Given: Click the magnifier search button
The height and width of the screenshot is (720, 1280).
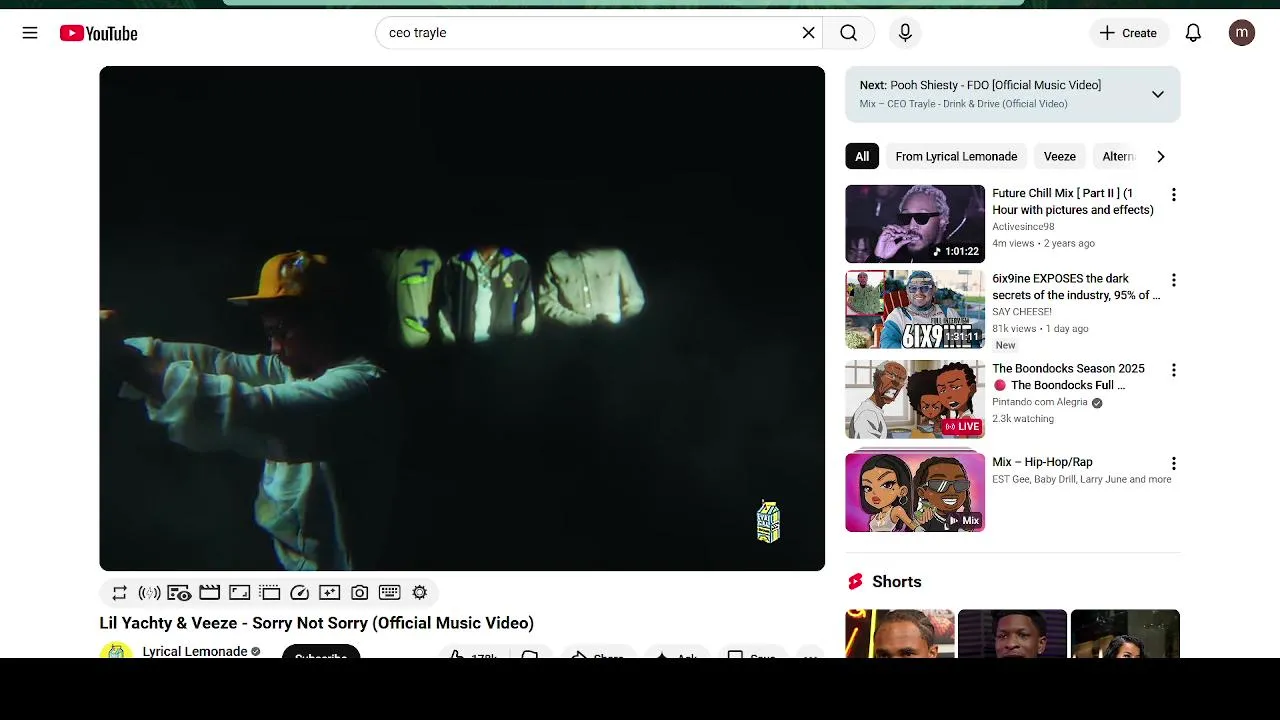Looking at the screenshot, I should (x=848, y=33).
